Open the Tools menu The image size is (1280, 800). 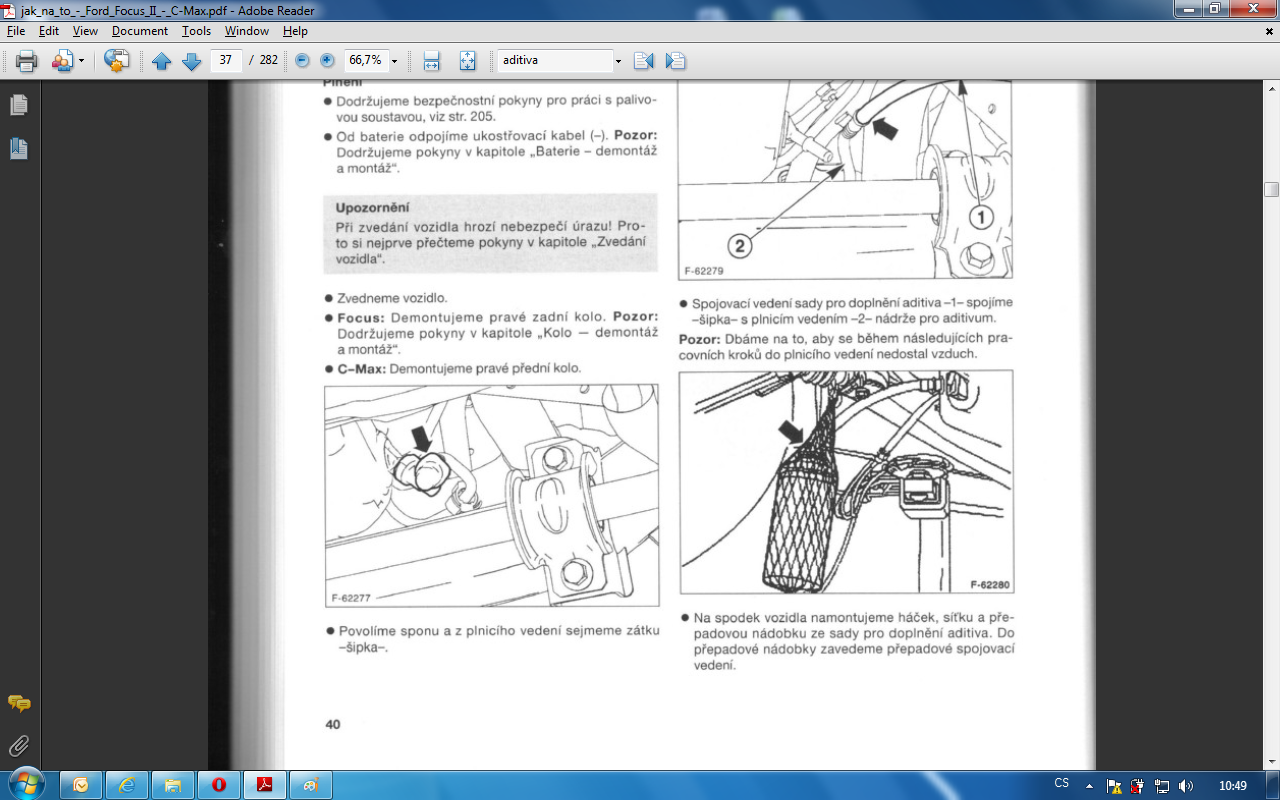[196, 31]
